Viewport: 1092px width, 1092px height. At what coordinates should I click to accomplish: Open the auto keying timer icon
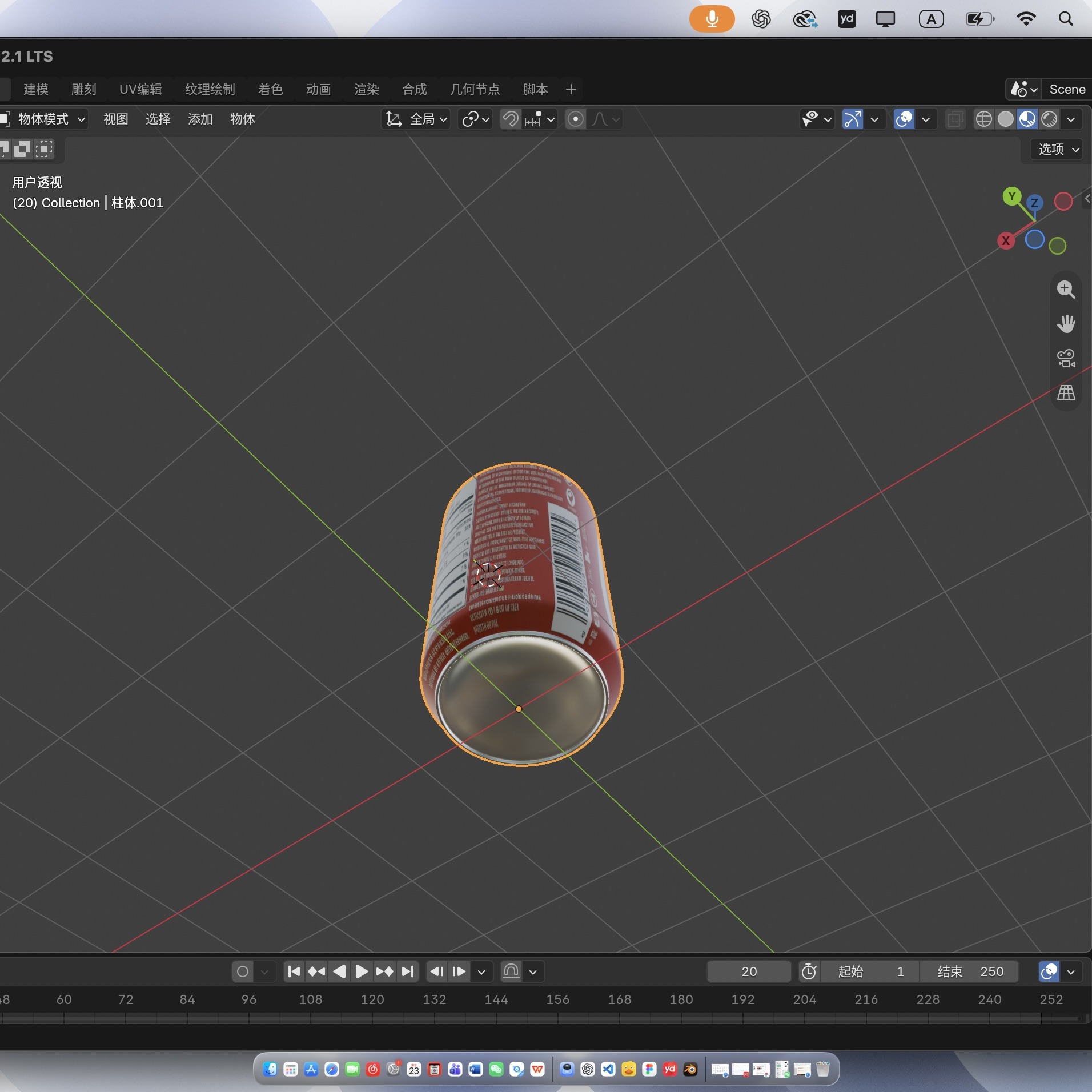(x=809, y=971)
